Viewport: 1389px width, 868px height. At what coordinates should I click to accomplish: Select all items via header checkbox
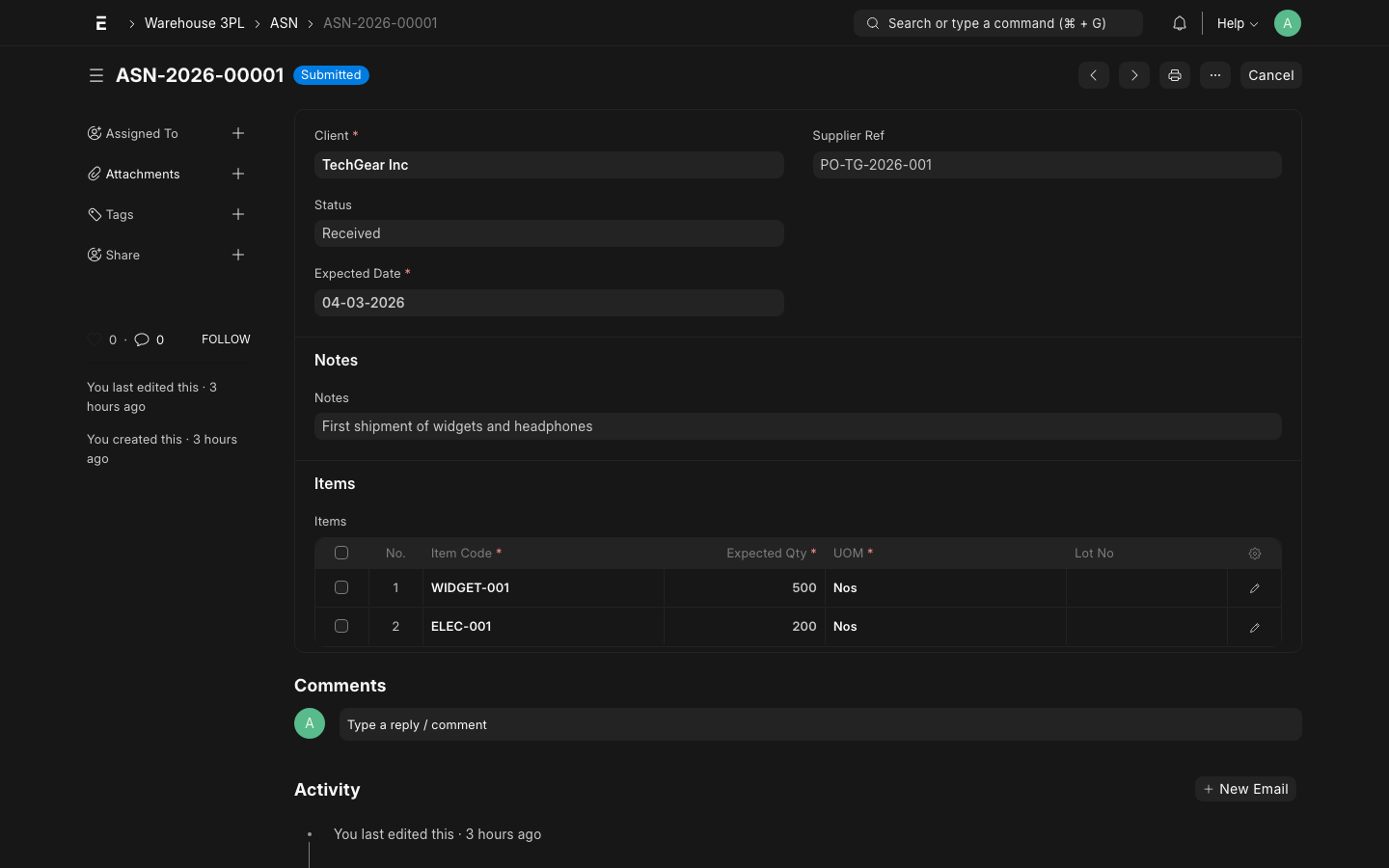coord(341,553)
